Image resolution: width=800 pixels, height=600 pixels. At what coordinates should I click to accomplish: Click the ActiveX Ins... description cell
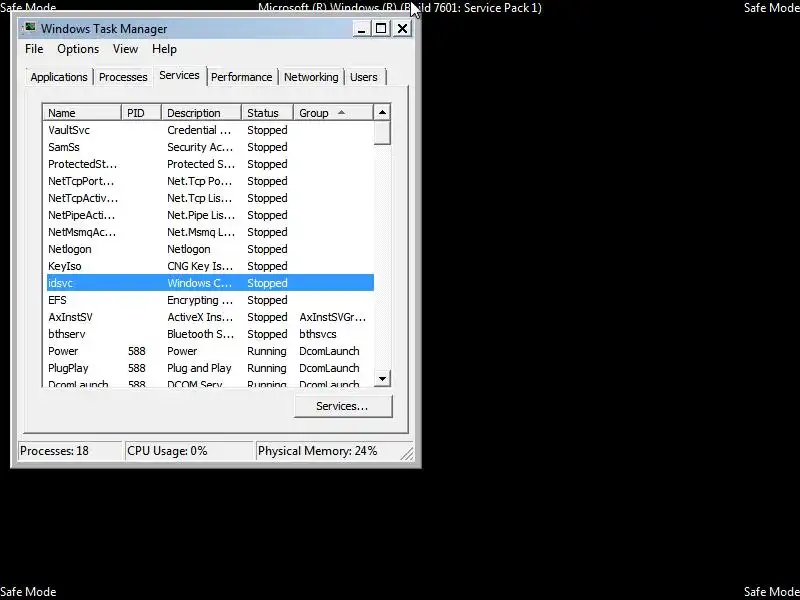(x=200, y=317)
